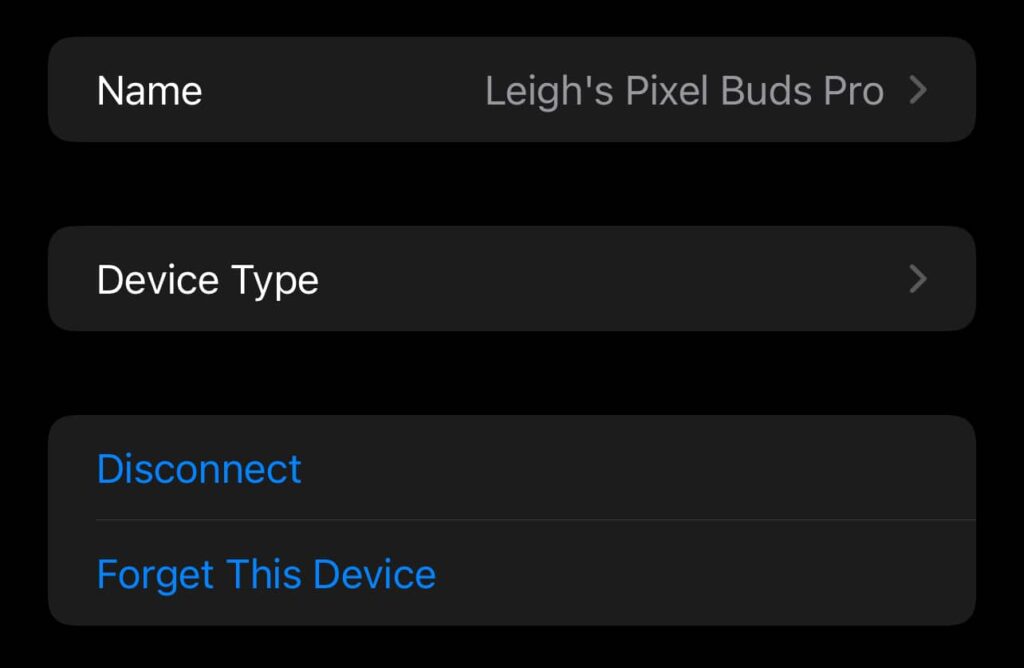Tap the chevron in the Device Type row
This screenshot has height=668, width=1024.
918,280
